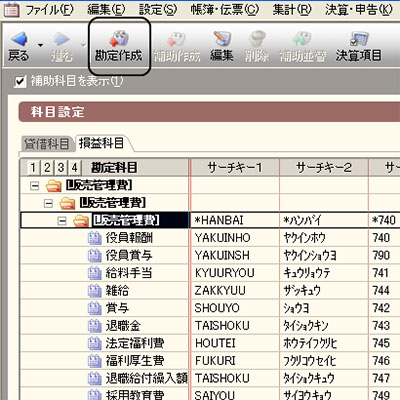
Task: Open the 編集(E) menu
Action: click(106, 10)
